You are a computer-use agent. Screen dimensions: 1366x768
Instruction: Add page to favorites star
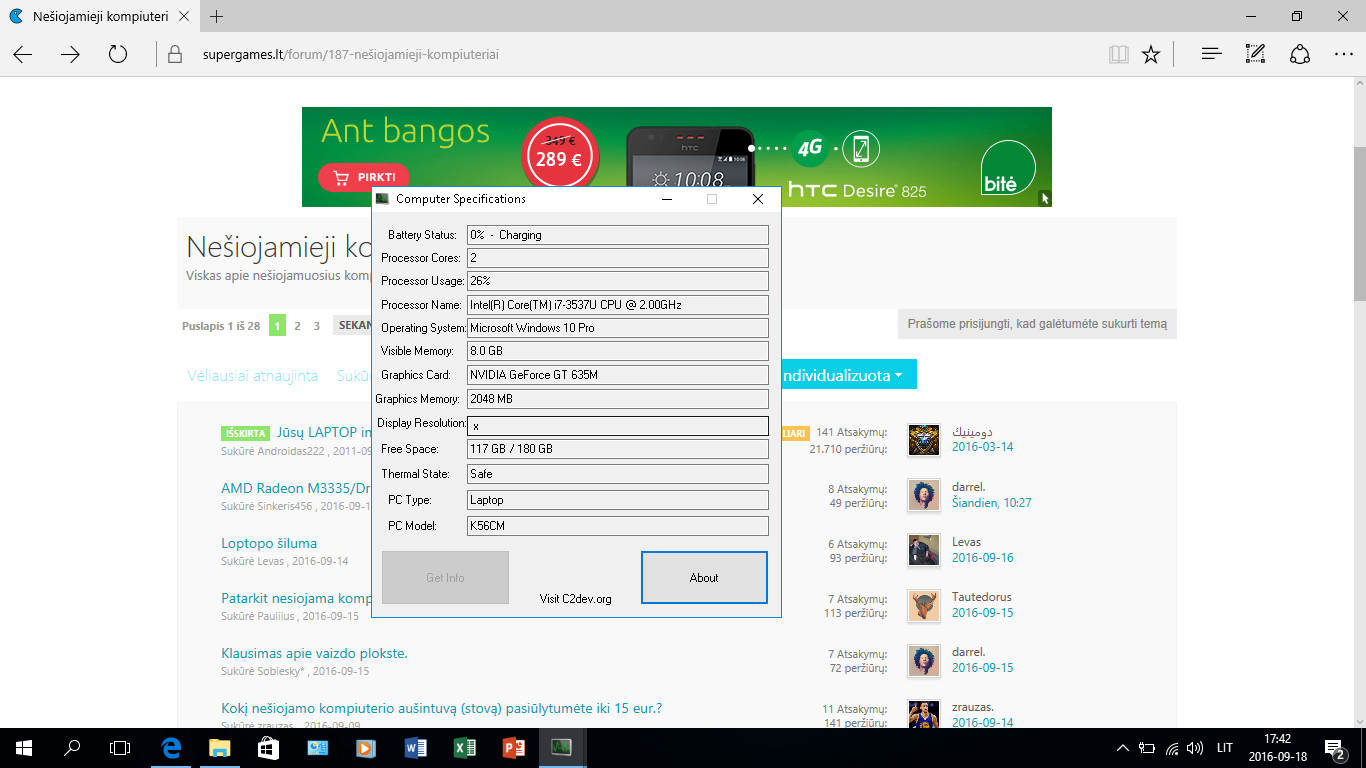click(x=1151, y=54)
